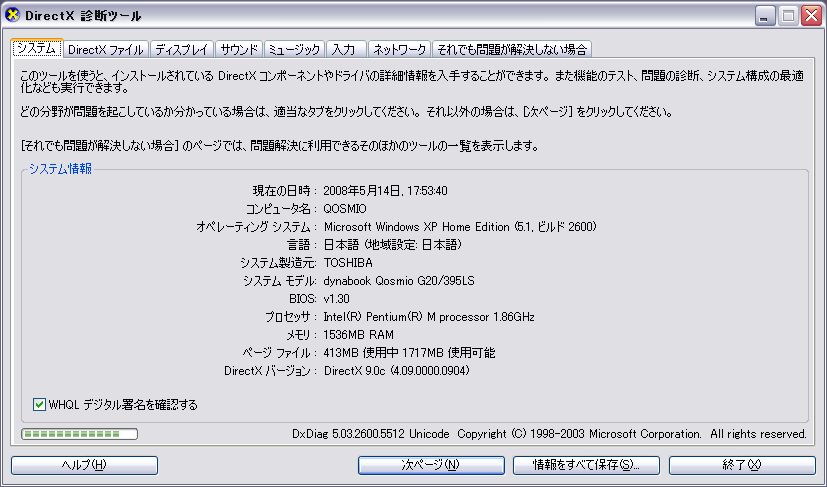827x487 pixels.
Task: Click the date value 2008年5月14日, 17:53:40
Action: [x=385, y=190]
